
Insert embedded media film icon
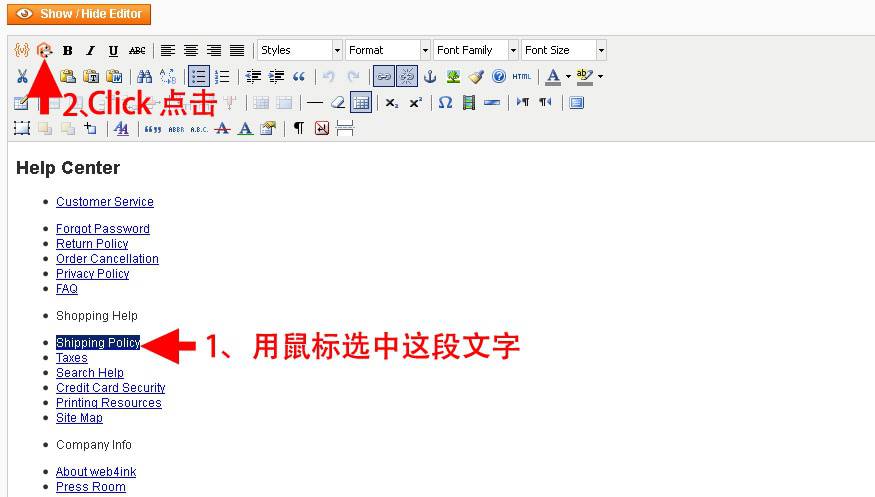[469, 103]
